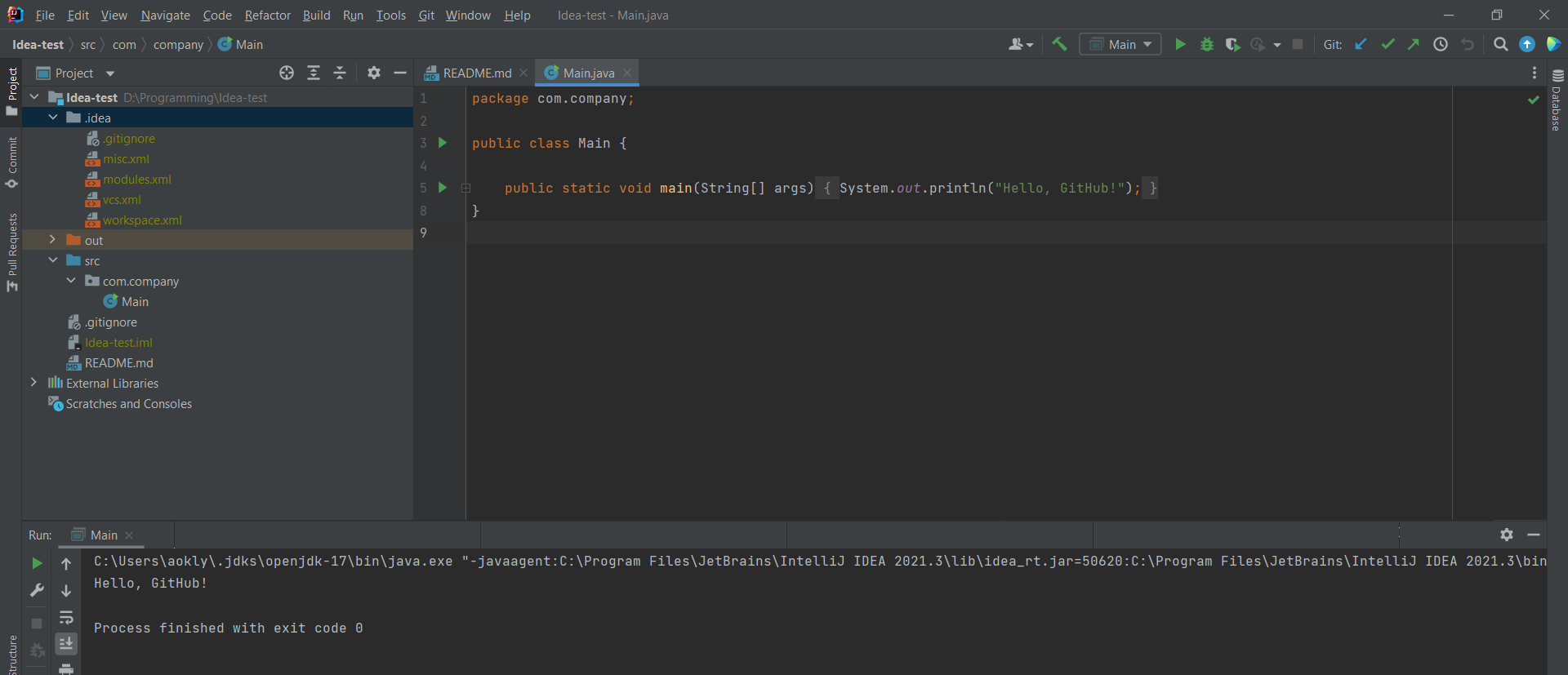1568x675 pixels.
Task: Click run gutter arrow at main method line
Action: pyautogui.click(x=443, y=188)
